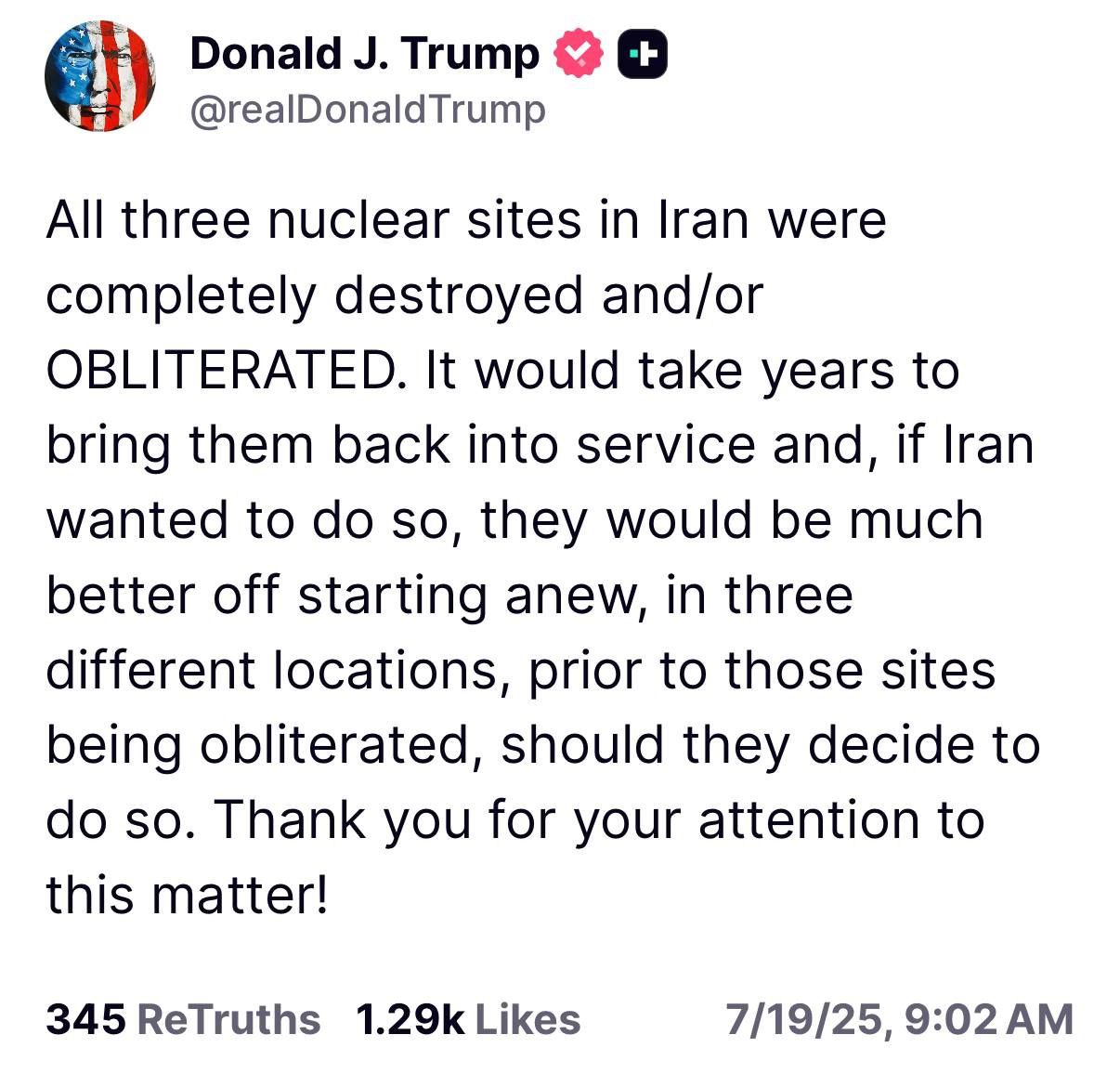
Task: Click the 9:02 AM time stamp
Action: [x=989, y=1019]
